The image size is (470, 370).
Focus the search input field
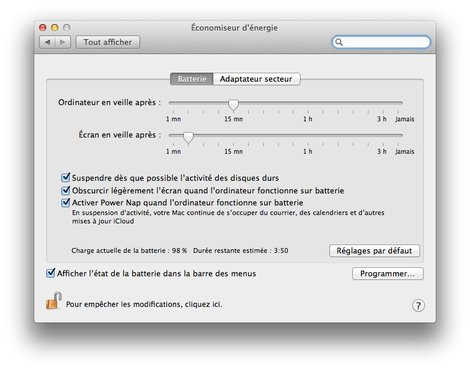[x=381, y=42]
